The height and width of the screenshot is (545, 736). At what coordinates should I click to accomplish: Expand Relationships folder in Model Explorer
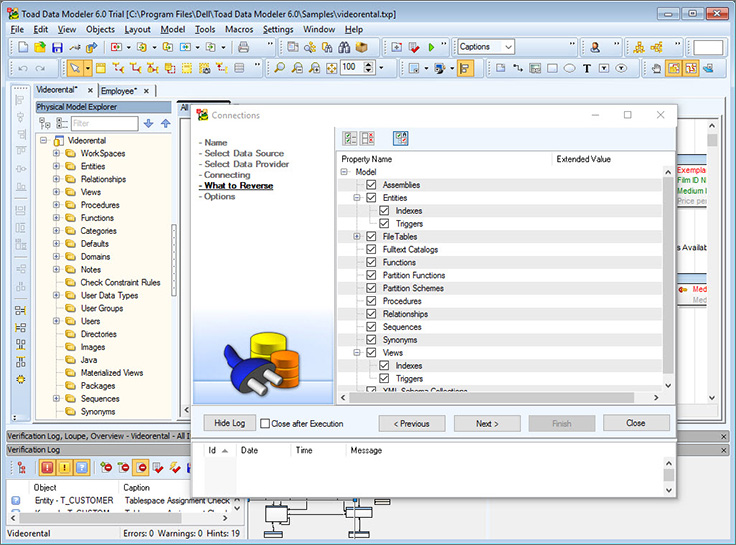click(x=56, y=179)
